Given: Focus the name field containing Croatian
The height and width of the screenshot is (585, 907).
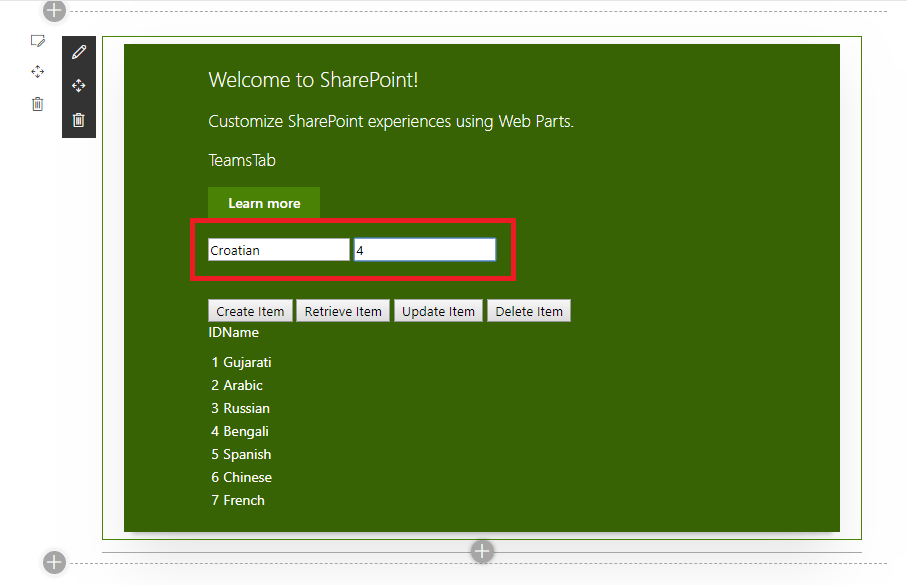Looking at the screenshot, I should point(279,250).
